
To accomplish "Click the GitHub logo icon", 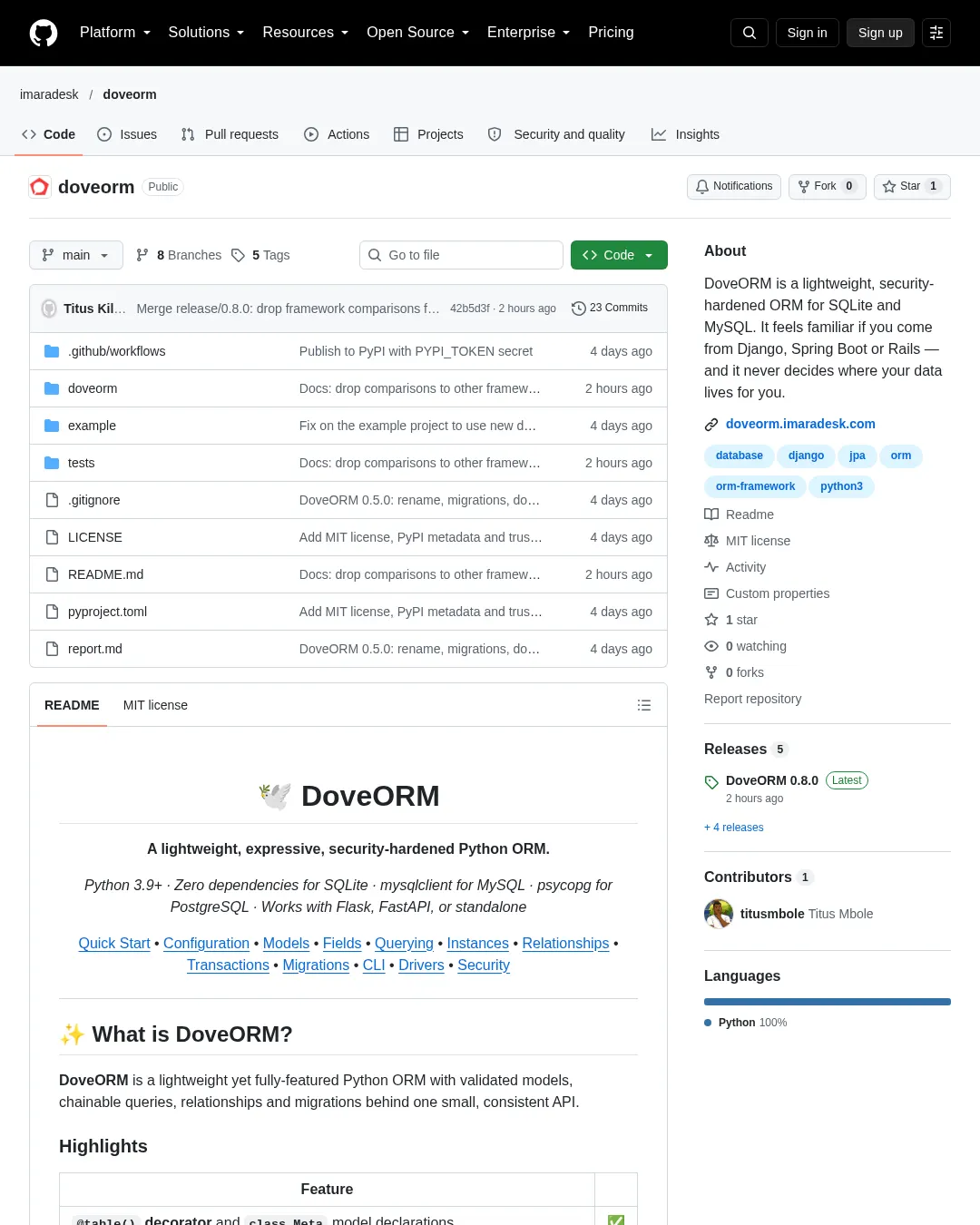I will [44, 33].
